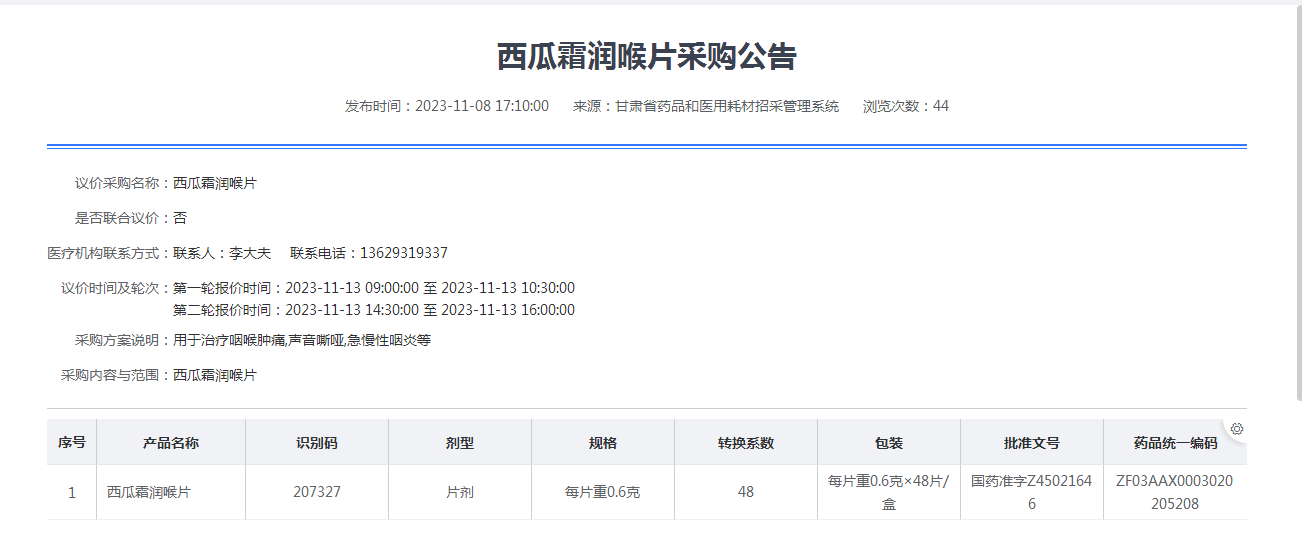This screenshot has width=1302, height=556.
Task: Click the 议价时间及轮次 label
Action: [x=116, y=288]
